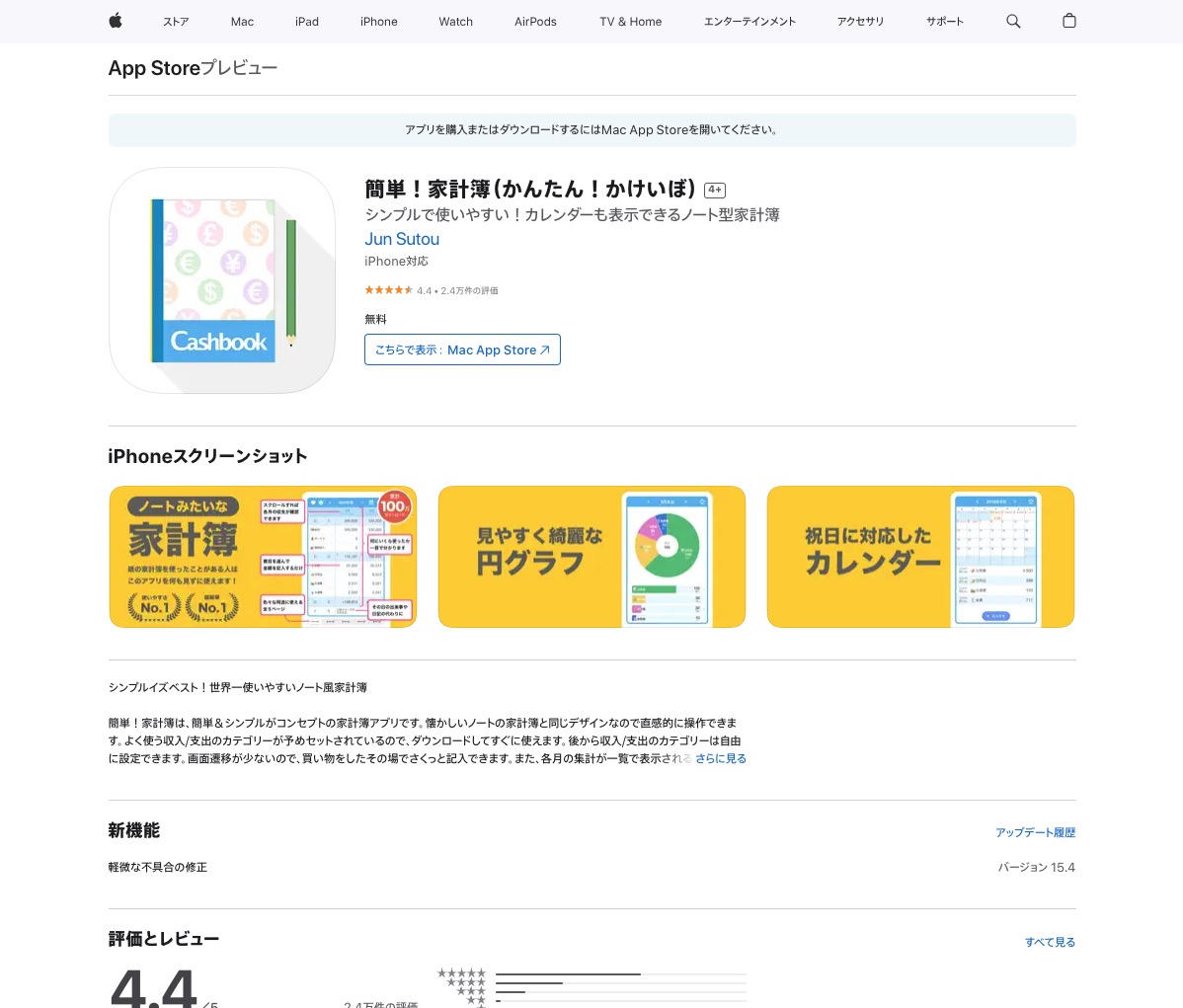1183x1008 pixels.
Task: Open developer page Jun Sutou
Action: tap(401, 239)
